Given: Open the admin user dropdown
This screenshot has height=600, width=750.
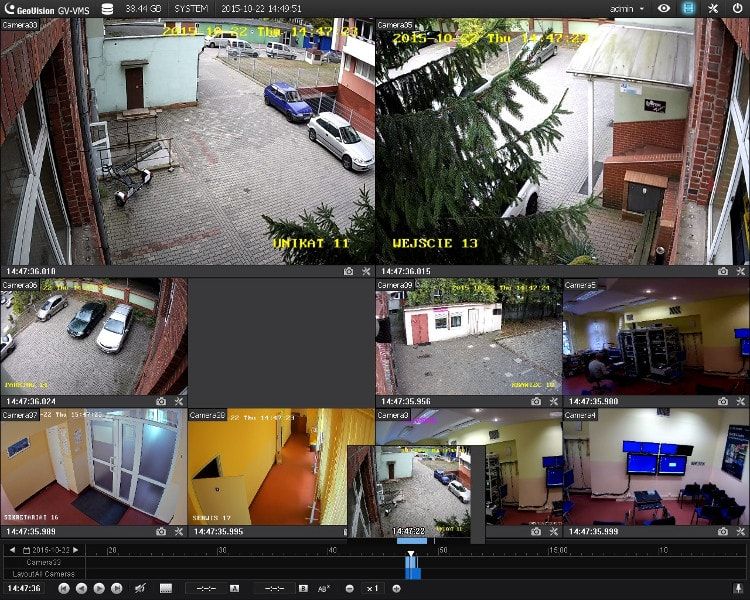Looking at the screenshot, I should [627, 9].
